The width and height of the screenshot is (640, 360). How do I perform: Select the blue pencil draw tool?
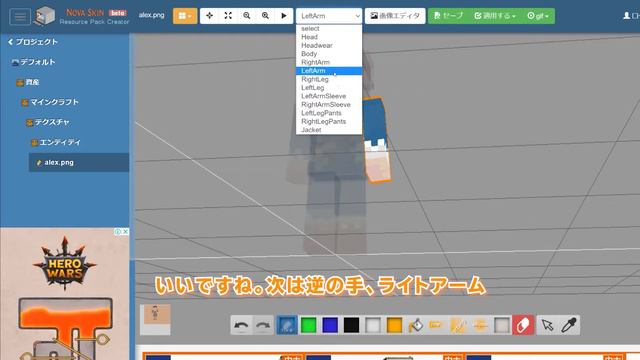point(287,325)
